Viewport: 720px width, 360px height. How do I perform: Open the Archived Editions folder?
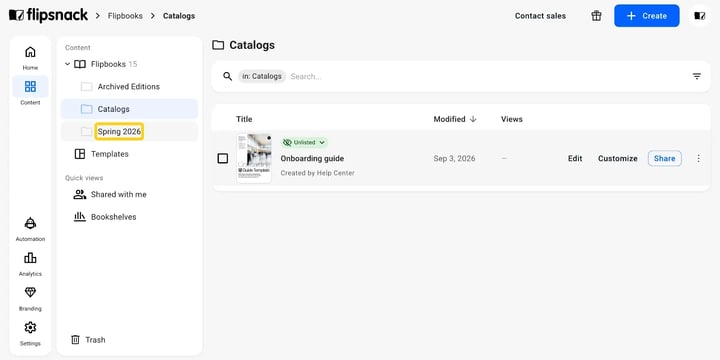[x=129, y=87]
